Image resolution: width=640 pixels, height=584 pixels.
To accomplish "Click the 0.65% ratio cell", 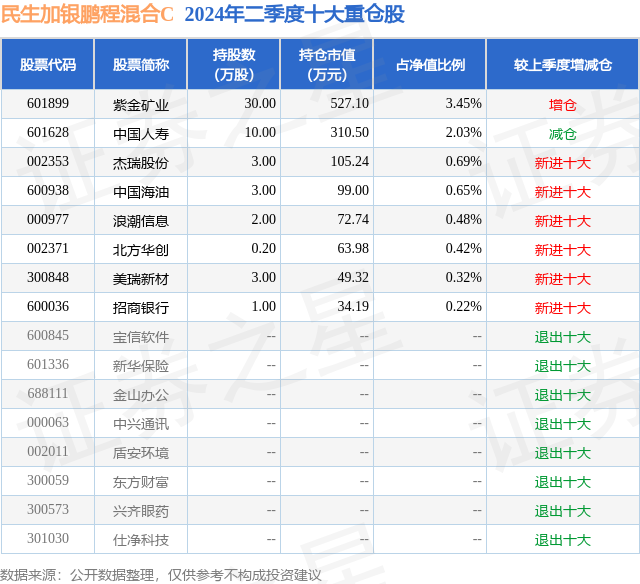I will click(x=463, y=191).
